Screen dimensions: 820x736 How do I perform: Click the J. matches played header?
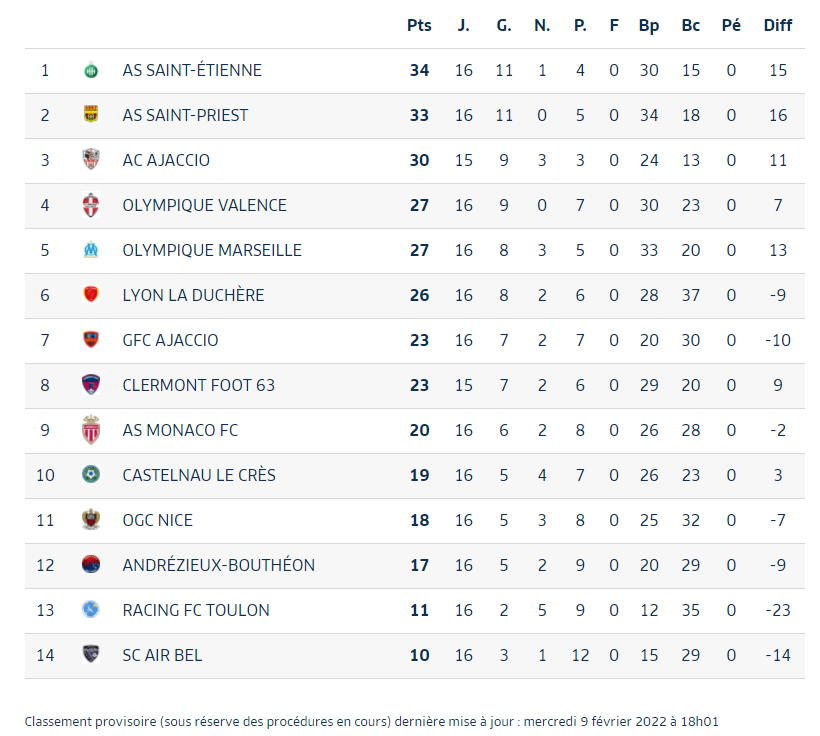coord(464,26)
